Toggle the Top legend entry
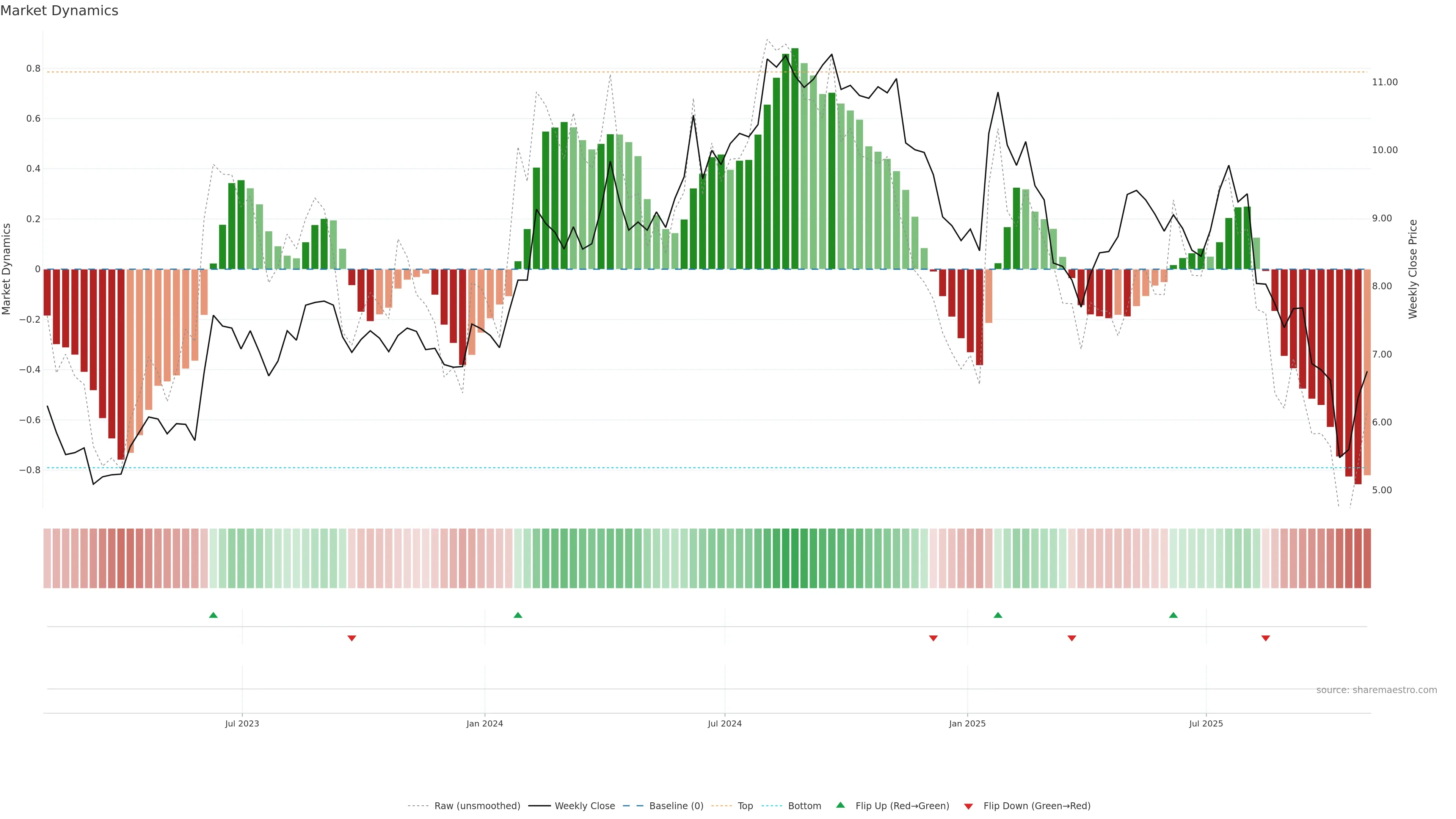Viewport: 1456px width, 819px height. 745,806
